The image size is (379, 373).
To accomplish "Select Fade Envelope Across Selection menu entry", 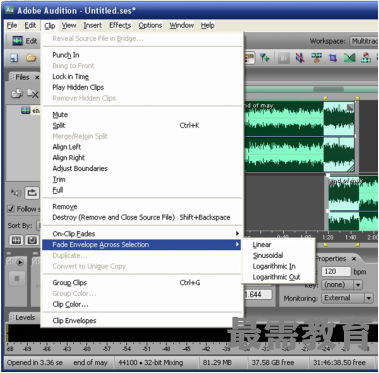I will [142, 245].
